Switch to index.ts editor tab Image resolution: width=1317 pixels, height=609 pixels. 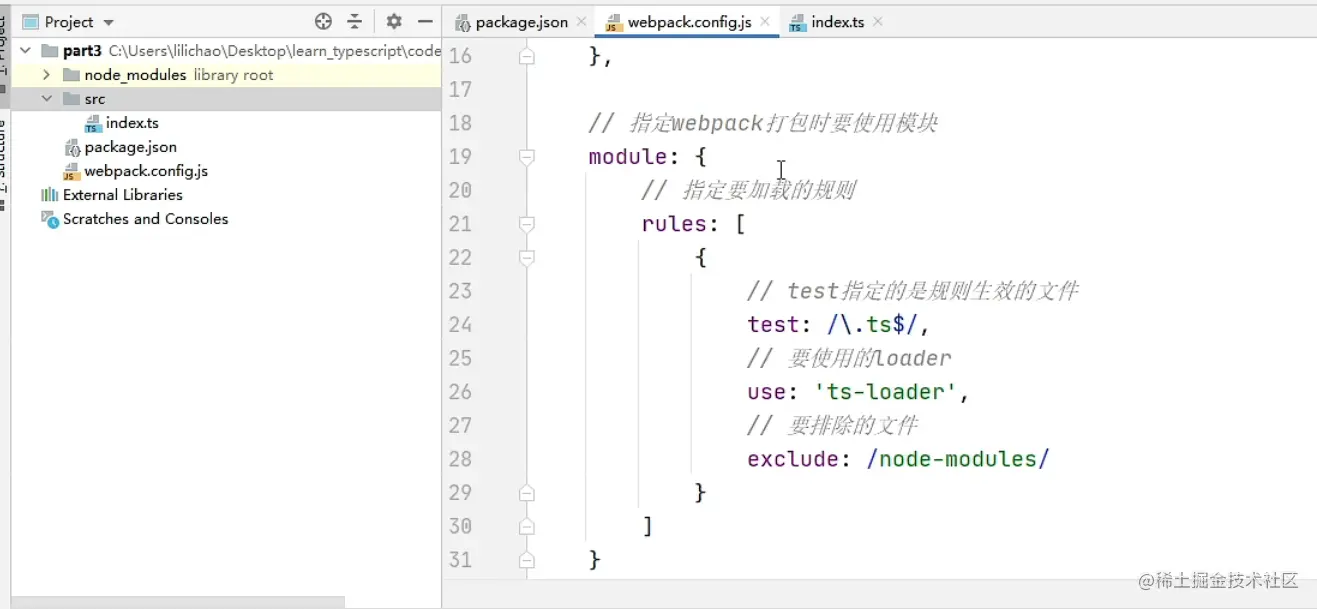coord(838,22)
